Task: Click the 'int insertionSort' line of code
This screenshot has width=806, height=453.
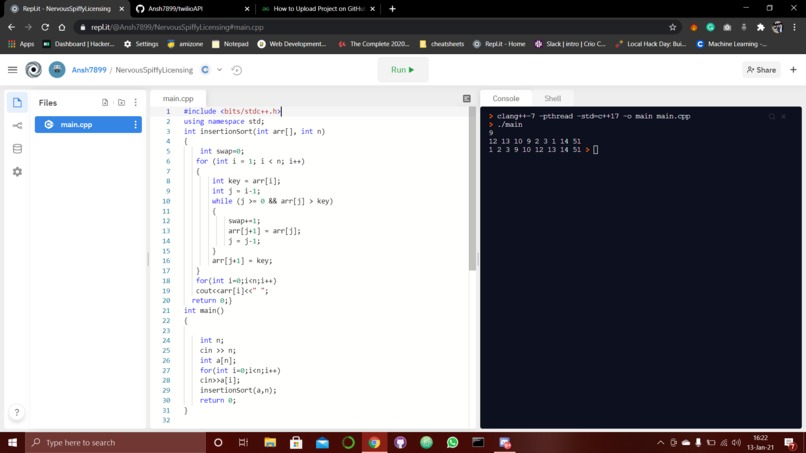Action: (254, 131)
